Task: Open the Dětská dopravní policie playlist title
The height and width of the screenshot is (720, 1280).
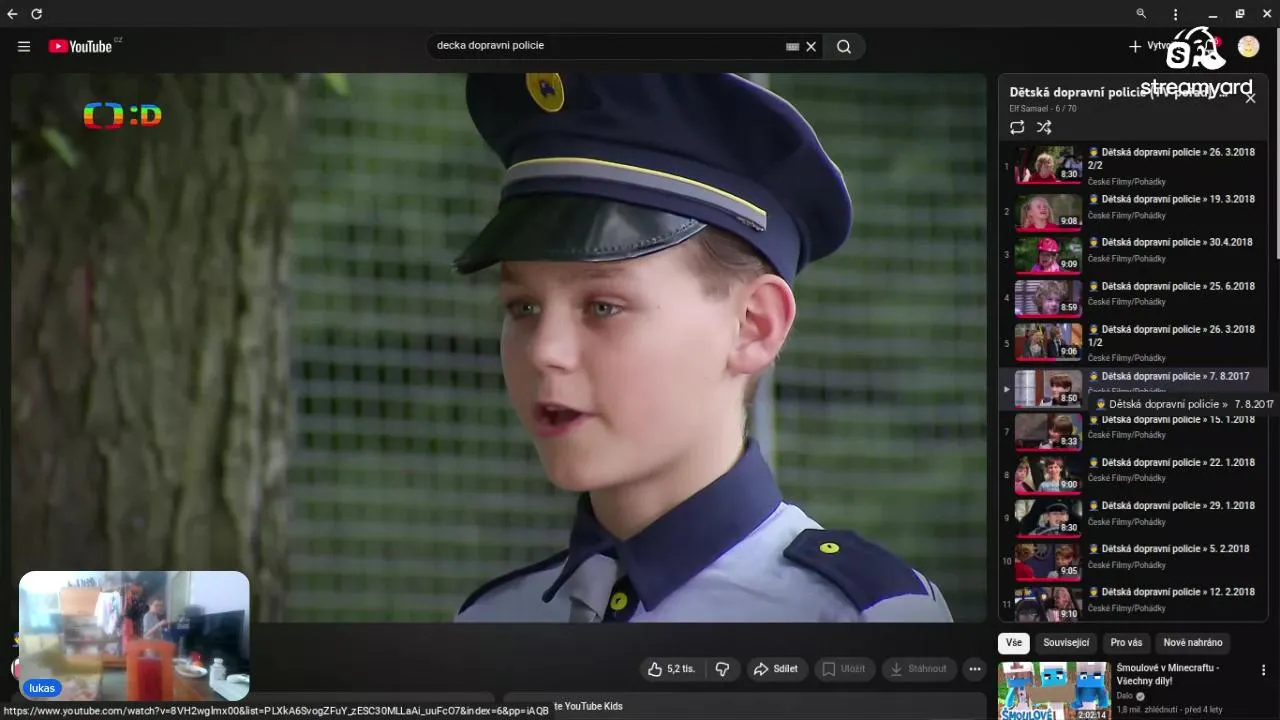Action: click(1118, 92)
